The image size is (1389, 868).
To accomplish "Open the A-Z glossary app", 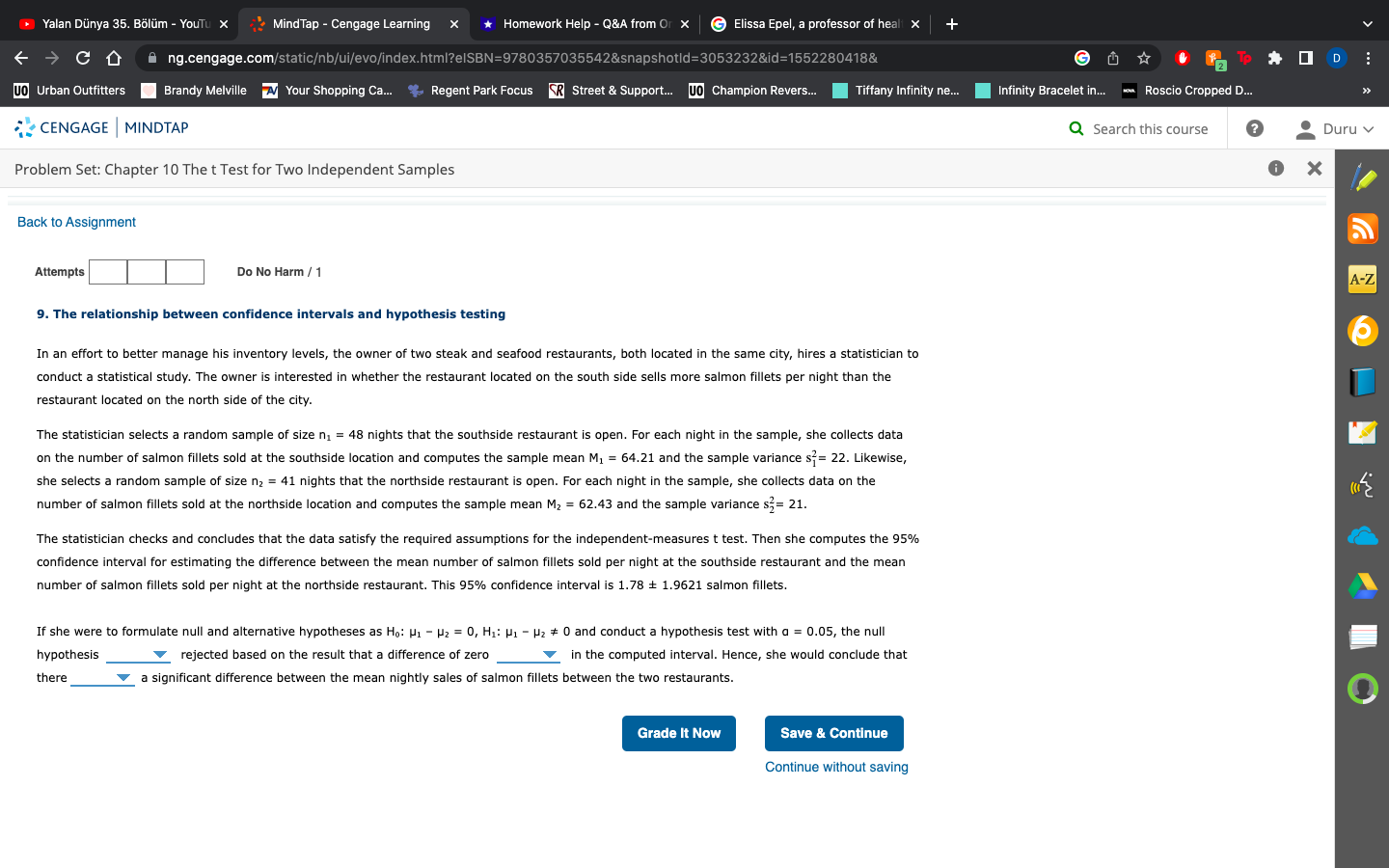I will tap(1363, 280).
